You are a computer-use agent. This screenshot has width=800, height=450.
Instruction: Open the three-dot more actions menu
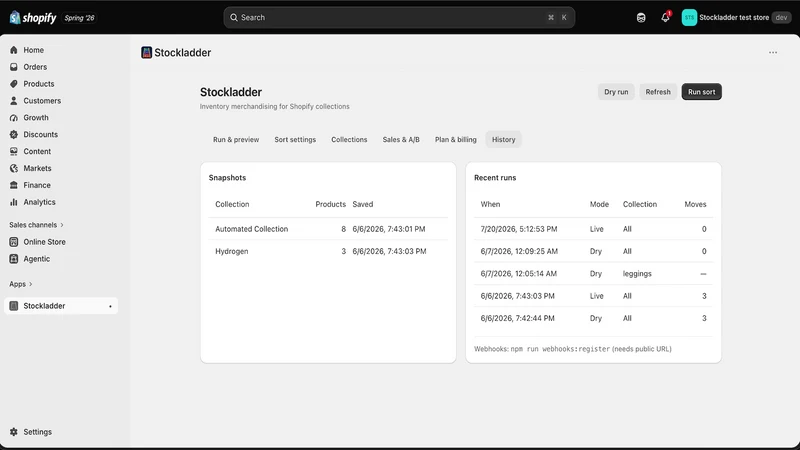773,53
